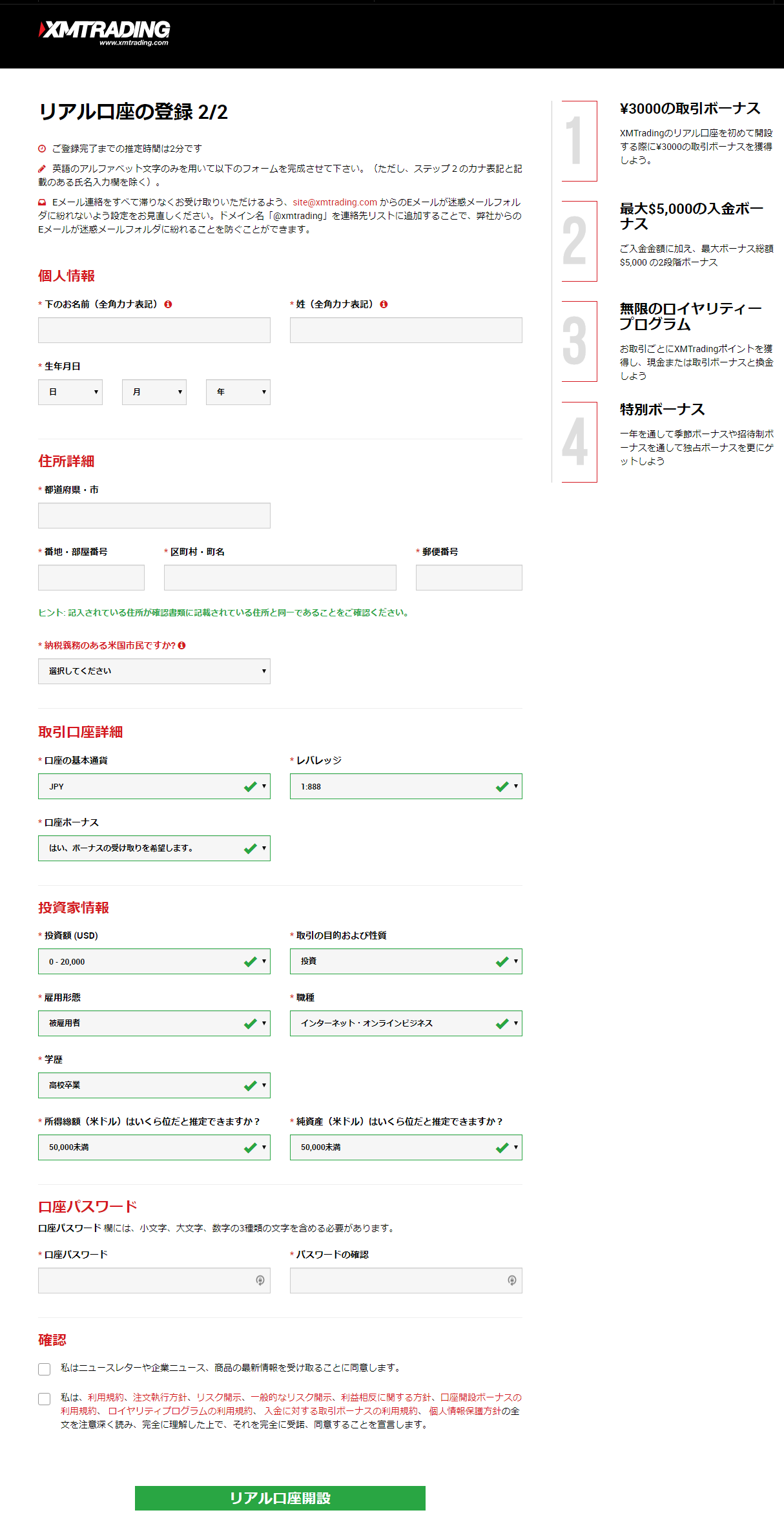The width and height of the screenshot is (784, 1537).
Task: Click info icon beside 姓 label
Action: point(384,304)
